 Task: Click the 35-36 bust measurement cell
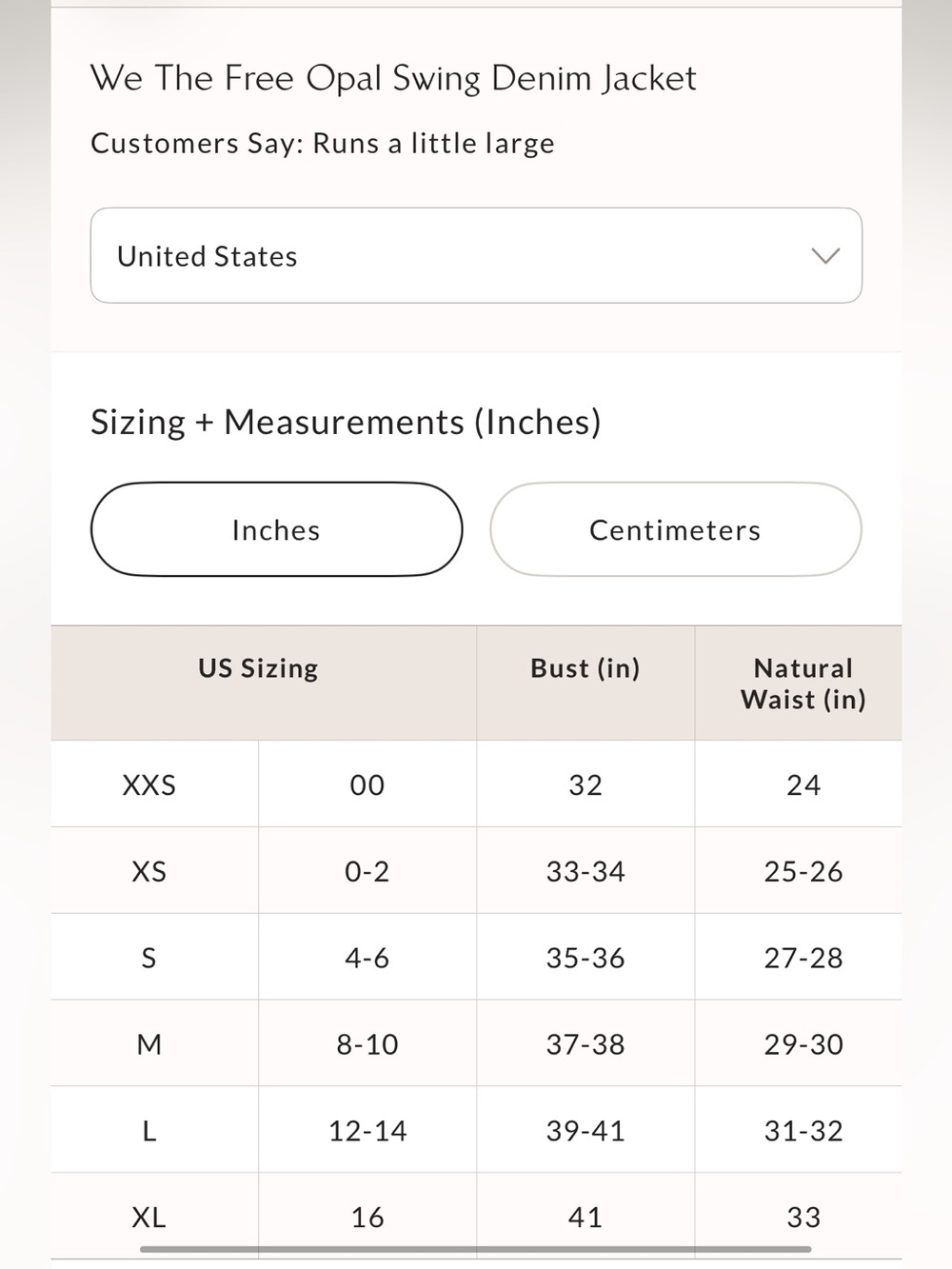click(x=585, y=958)
